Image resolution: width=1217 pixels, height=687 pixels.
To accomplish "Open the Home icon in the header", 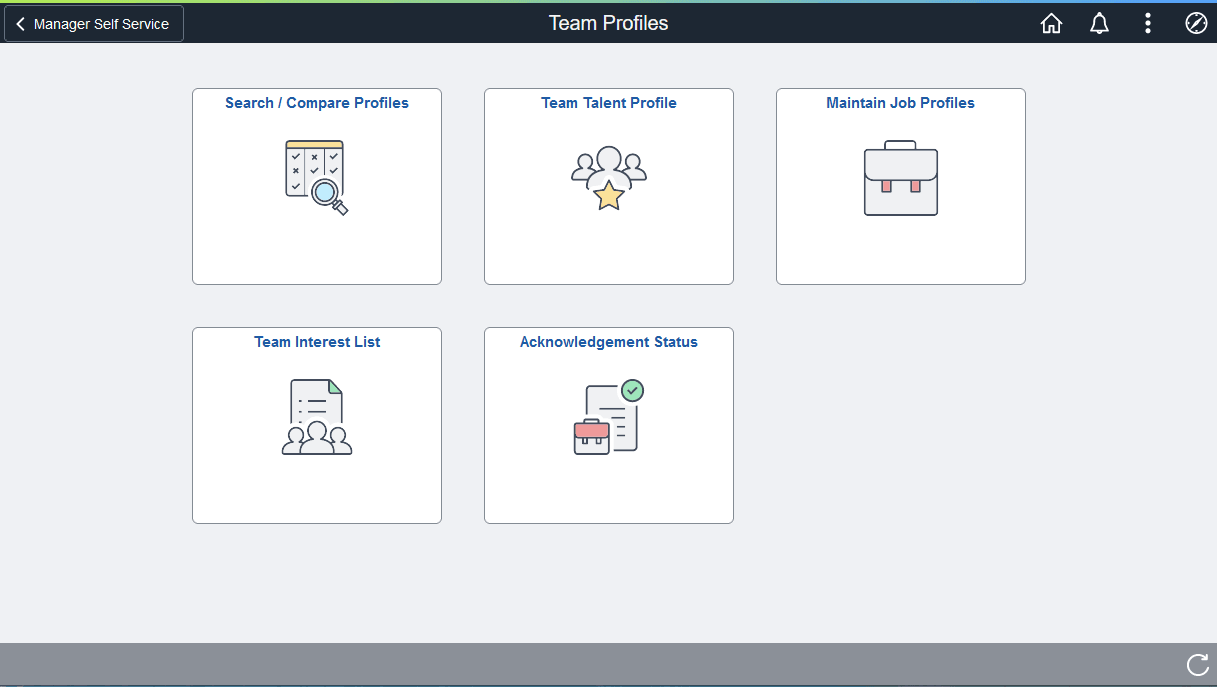I will point(1051,22).
